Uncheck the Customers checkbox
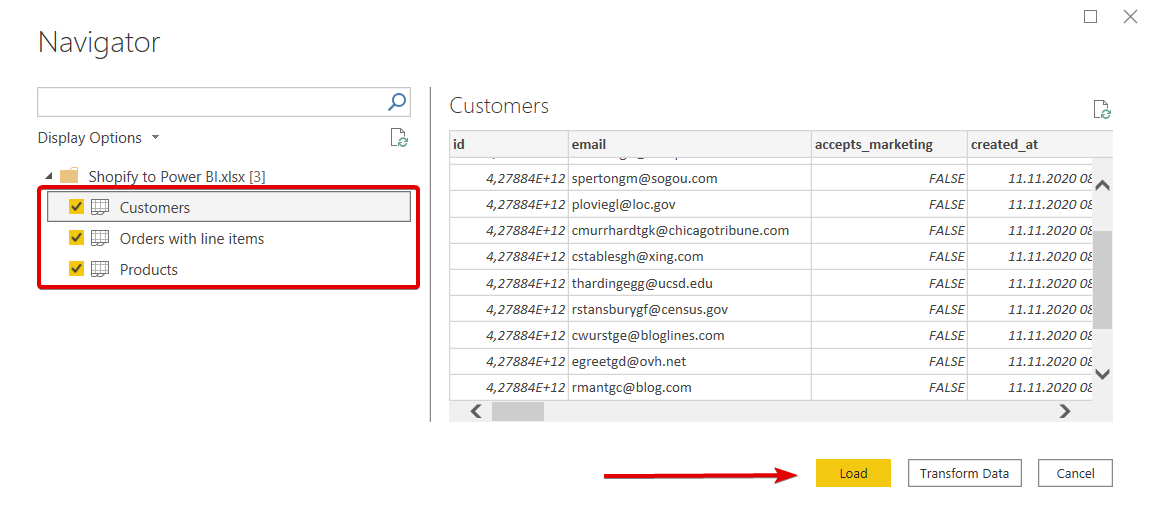The height and width of the screenshot is (509, 1151). click(76, 208)
